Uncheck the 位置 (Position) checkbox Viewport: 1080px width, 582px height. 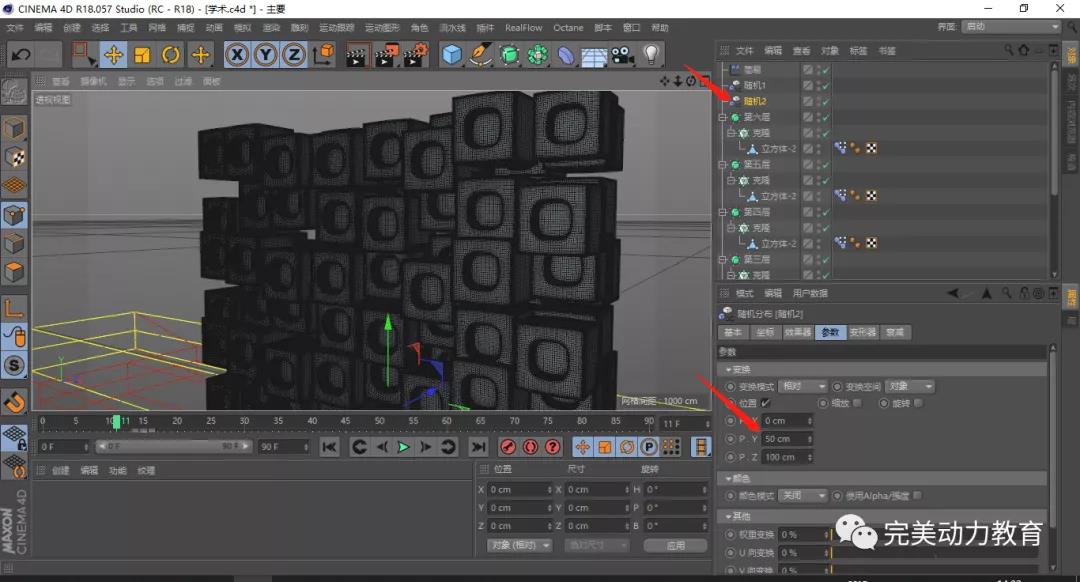(x=766, y=403)
